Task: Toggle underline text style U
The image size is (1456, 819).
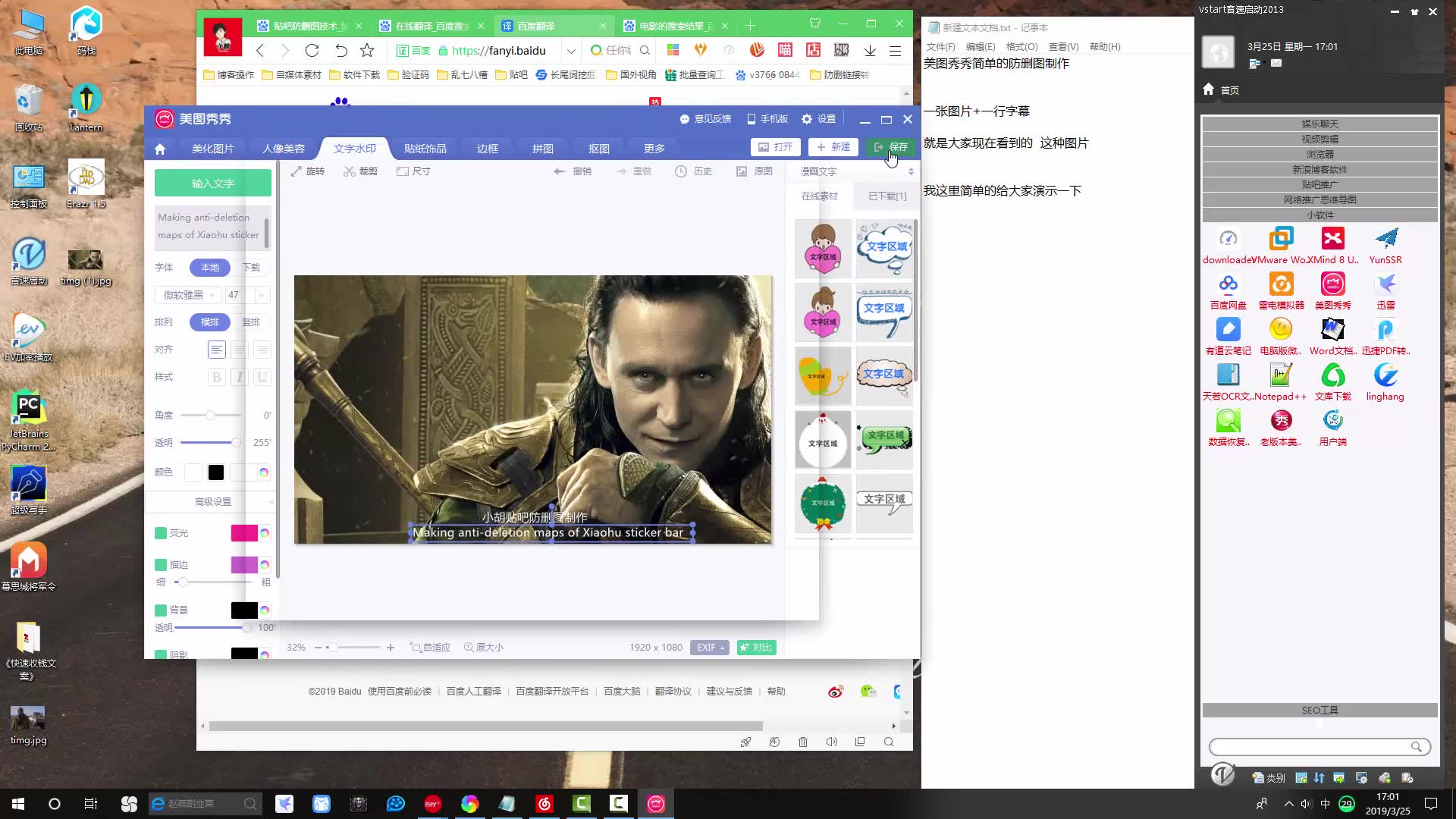Action: tap(262, 377)
